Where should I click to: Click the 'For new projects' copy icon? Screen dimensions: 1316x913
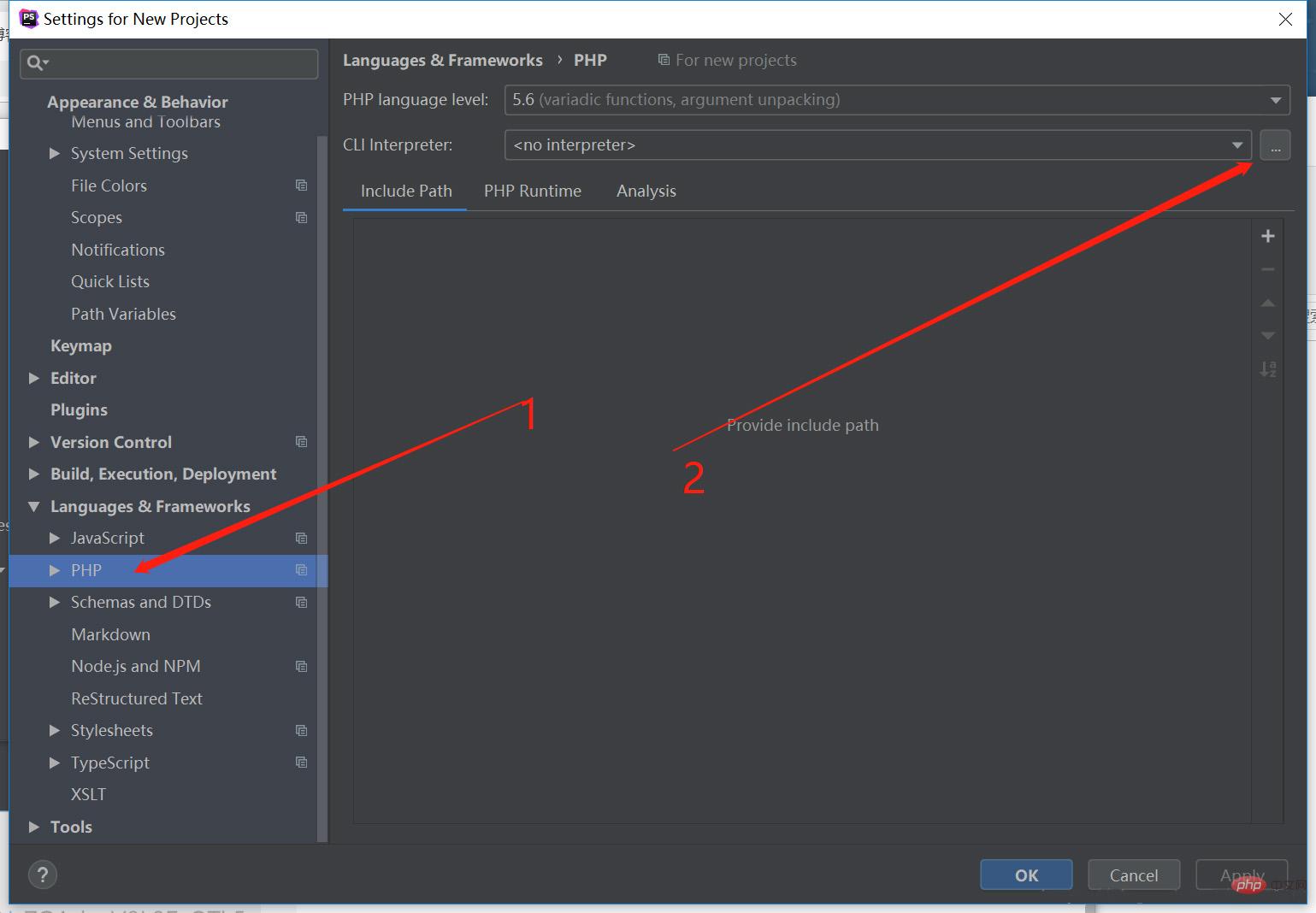pos(664,60)
